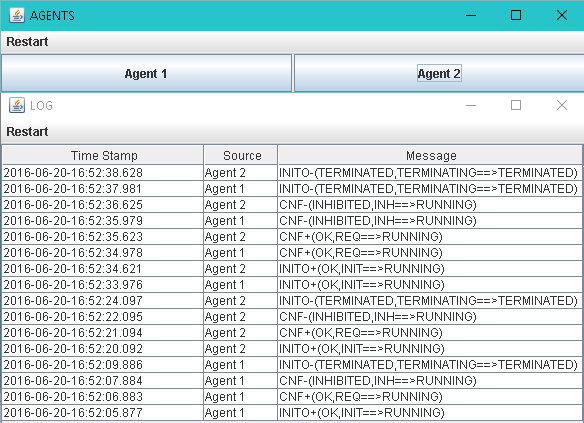Minimize the AGENTS window
Screen dimensions: 584x423
click(471, 15)
